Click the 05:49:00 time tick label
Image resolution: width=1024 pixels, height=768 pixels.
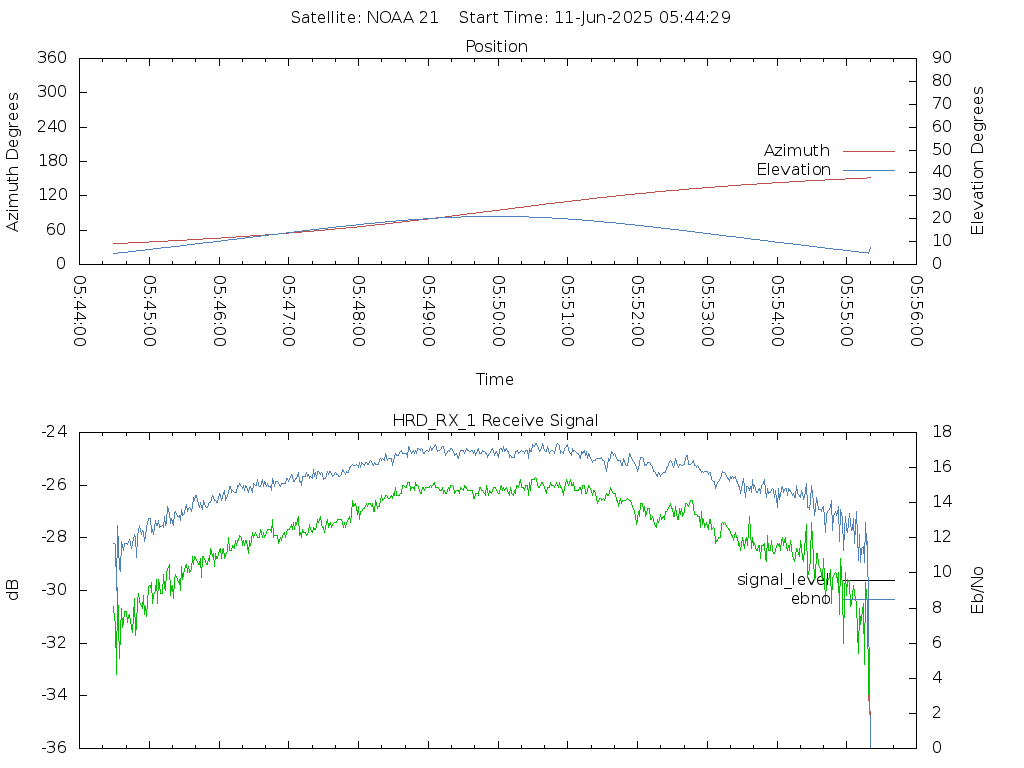click(x=428, y=311)
